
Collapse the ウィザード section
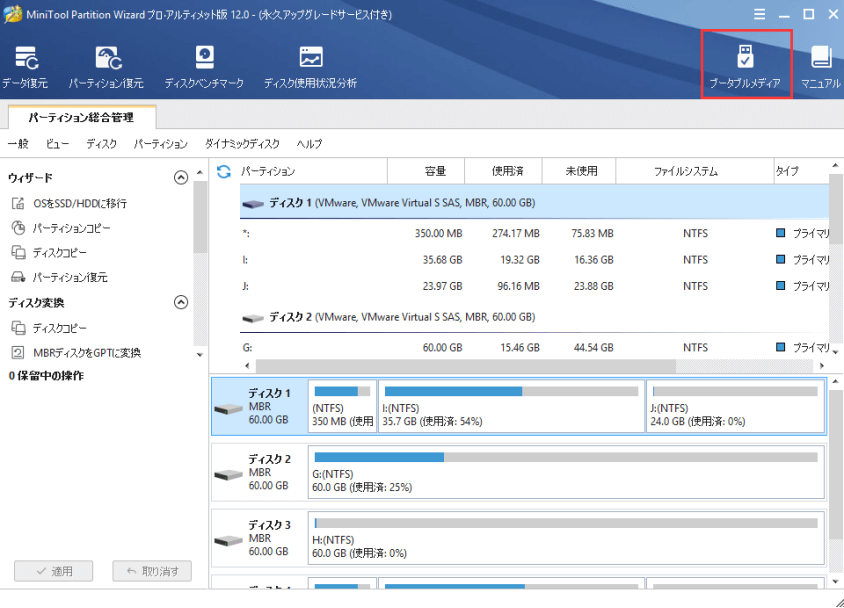click(x=181, y=178)
